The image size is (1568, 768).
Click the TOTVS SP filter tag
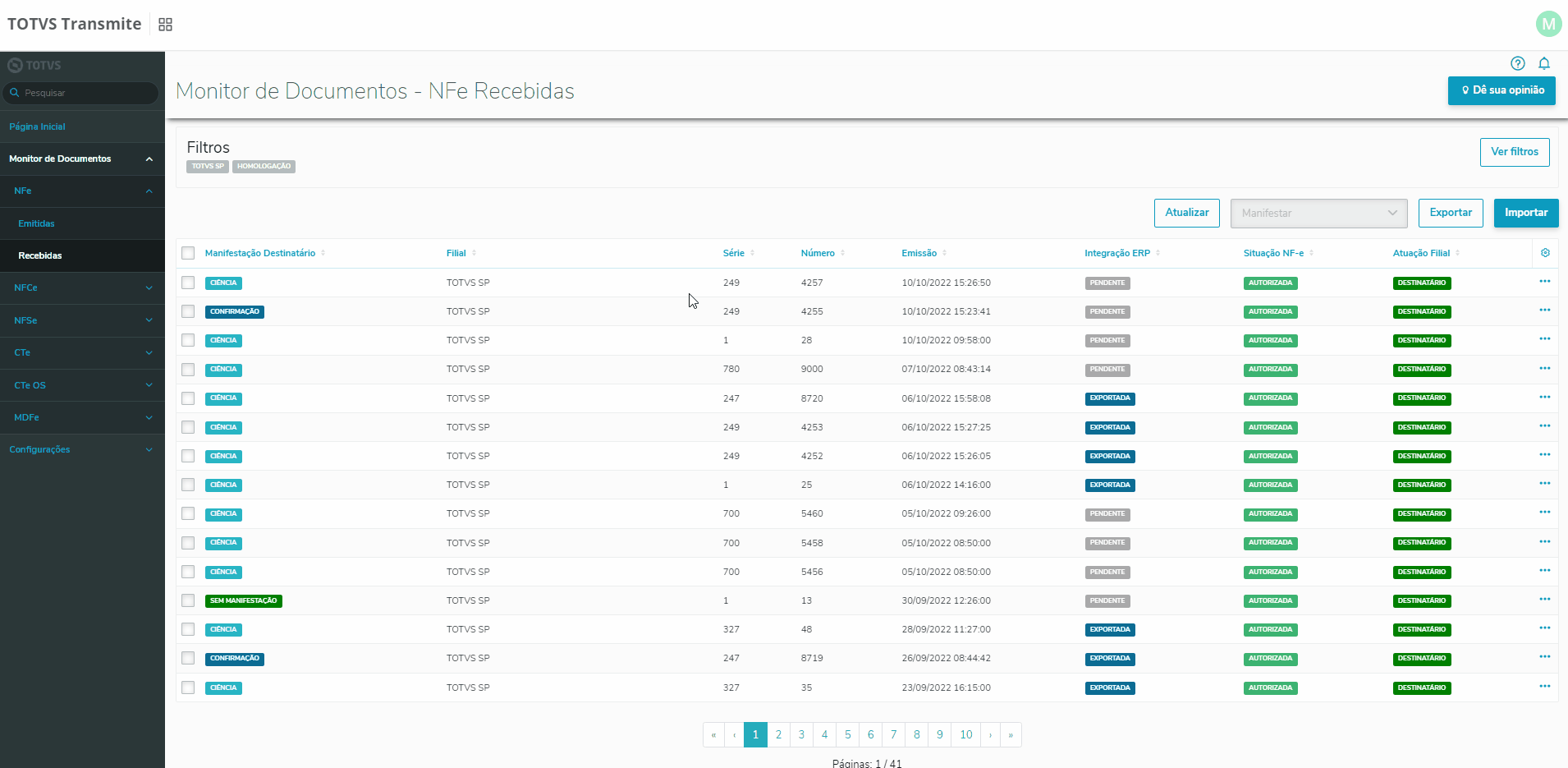point(208,166)
